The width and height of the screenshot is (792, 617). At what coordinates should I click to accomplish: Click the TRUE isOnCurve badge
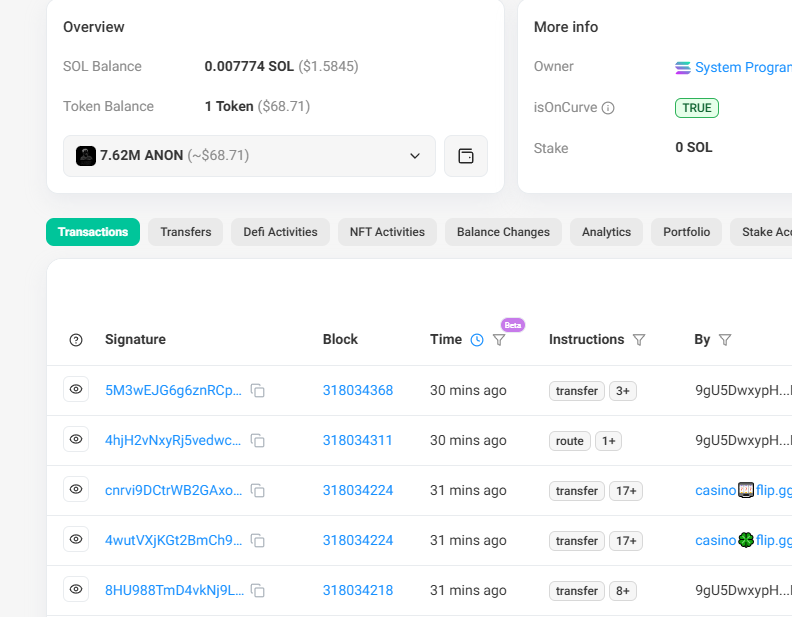(x=697, y=108)
